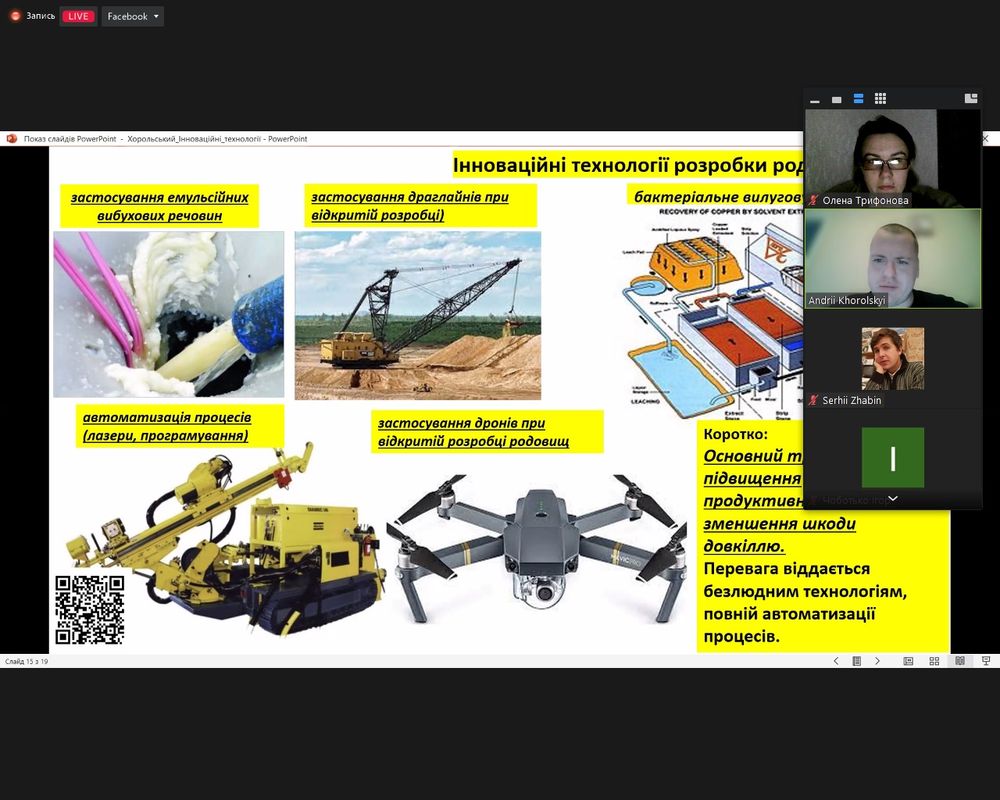This screenshot has height=800, width=1000.
Task: Switch to Normal view in PowerPoint
Action: click(908, 661)
